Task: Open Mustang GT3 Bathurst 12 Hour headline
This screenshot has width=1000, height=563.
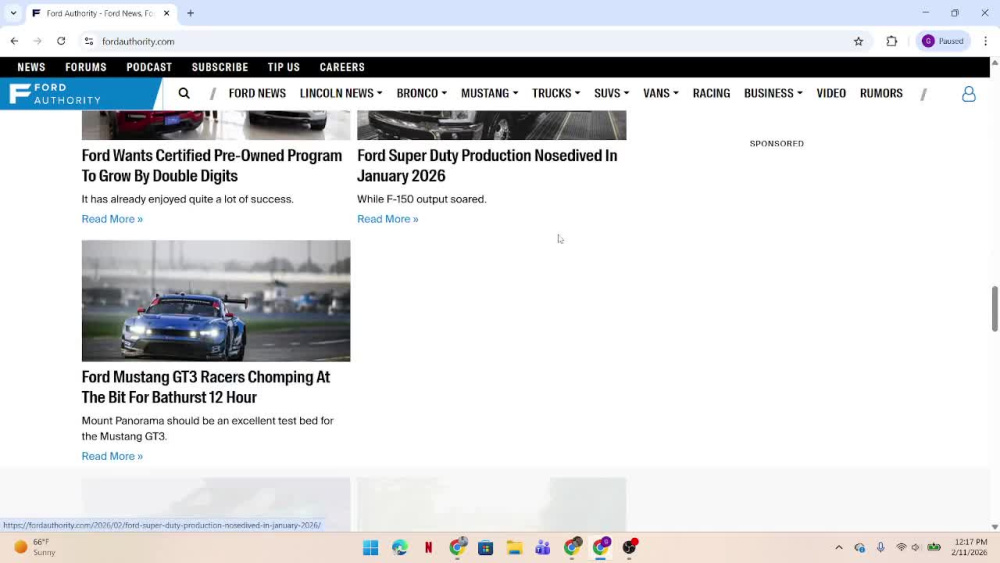Action: (x=206, y=387)
